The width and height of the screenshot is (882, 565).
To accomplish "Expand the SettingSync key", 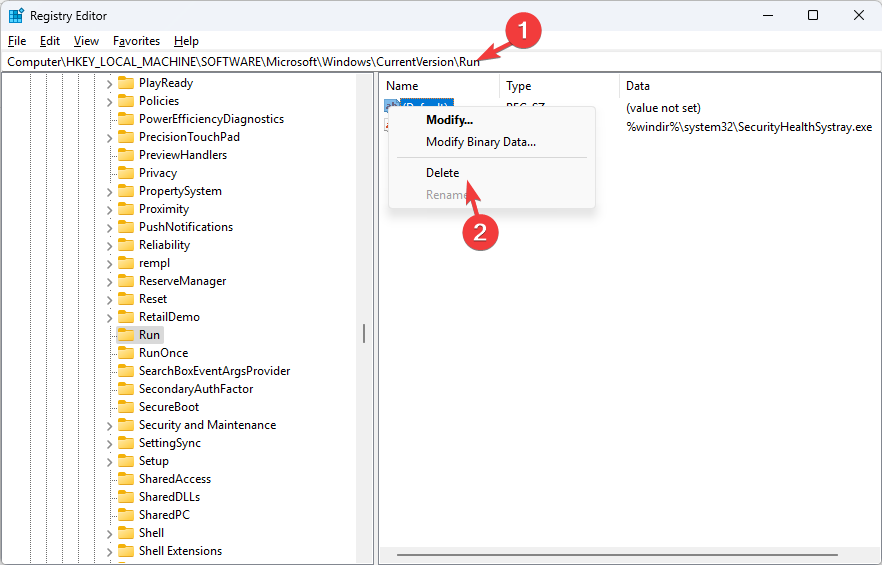I will (x=109, y=444).
